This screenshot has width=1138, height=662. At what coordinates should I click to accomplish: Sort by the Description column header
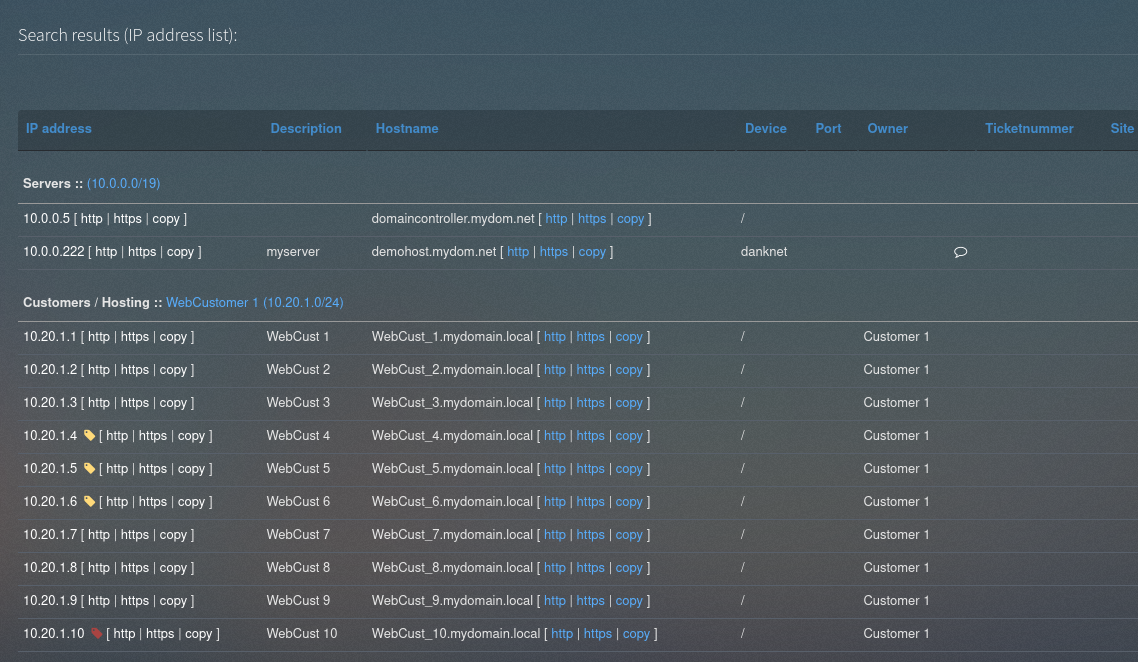pyautogui.click(x=306, y=128)
